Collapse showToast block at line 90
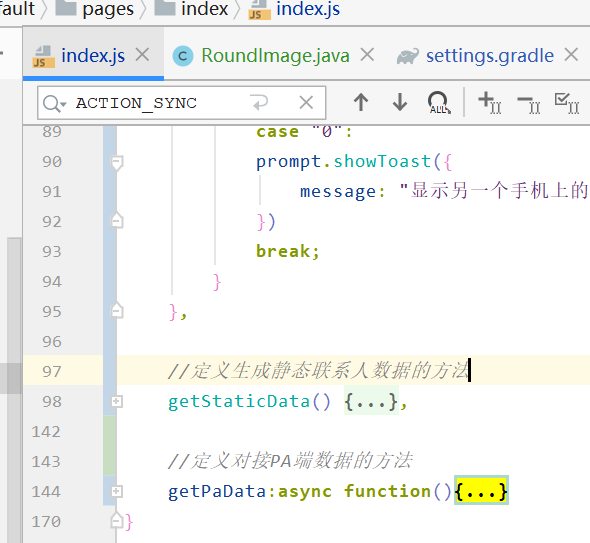 116,163
